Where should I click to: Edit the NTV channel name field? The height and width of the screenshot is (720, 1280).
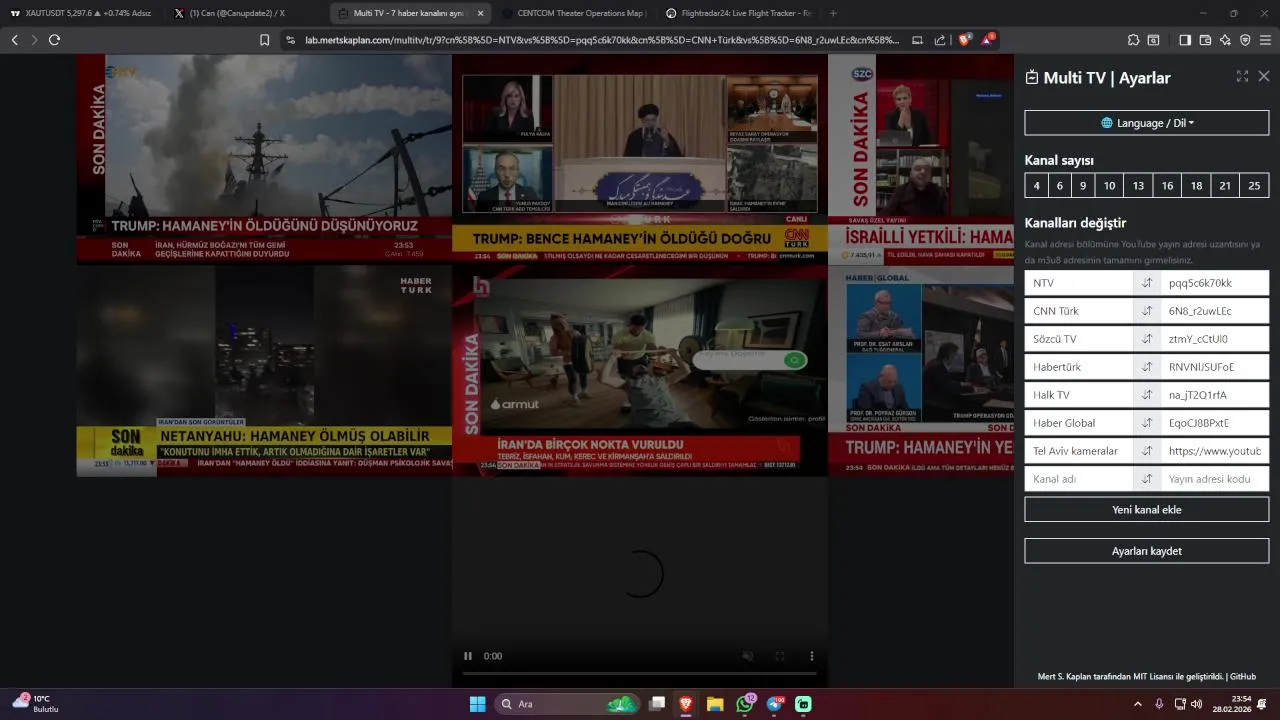(x=1079, y=283)
